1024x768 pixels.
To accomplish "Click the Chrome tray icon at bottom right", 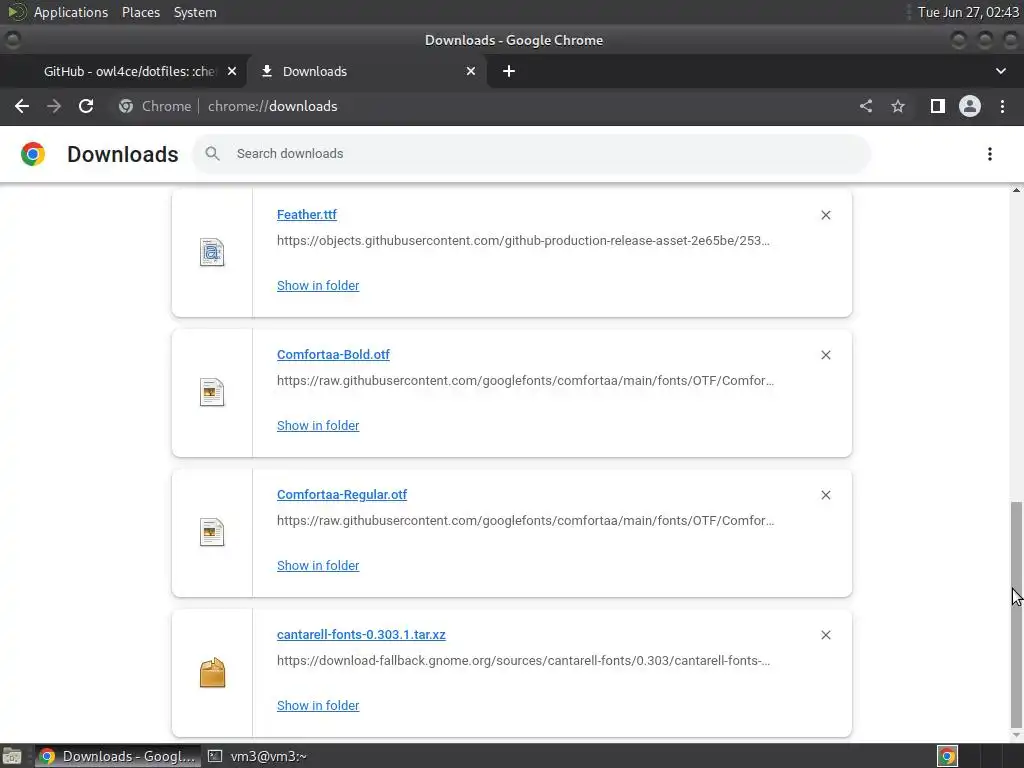I will tap(947, 756).
